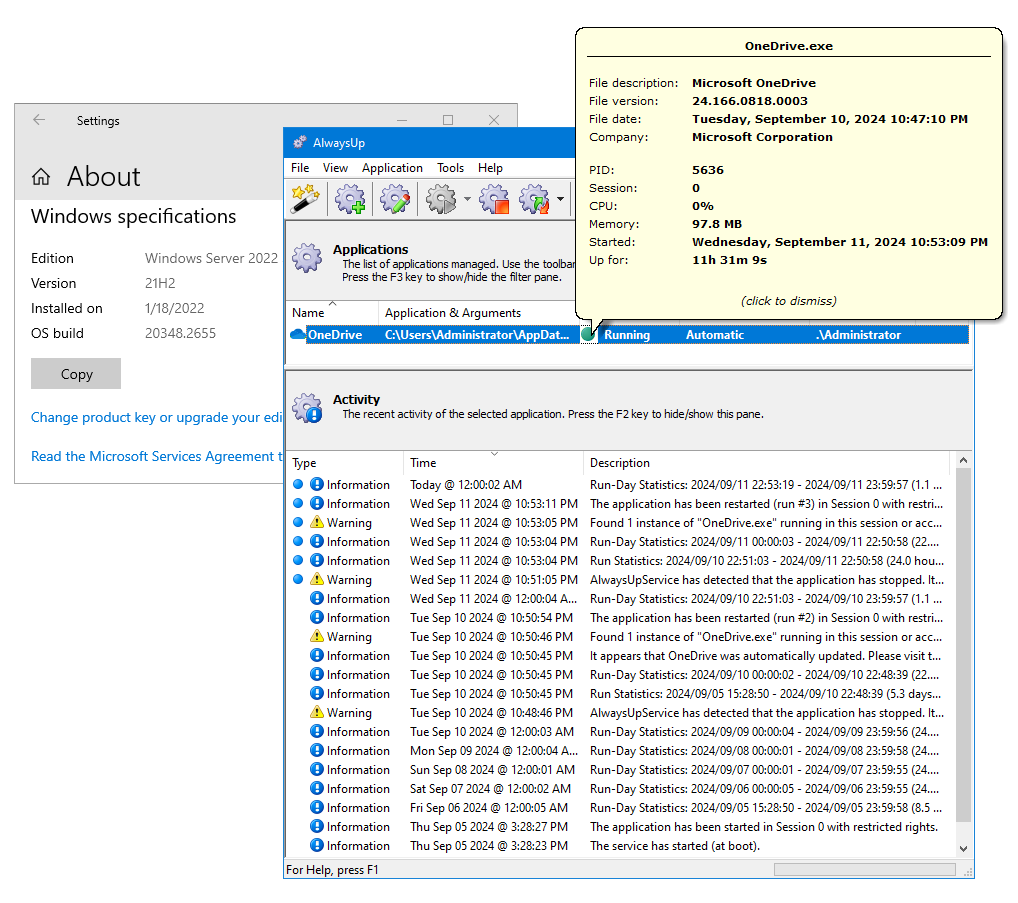Click the PID value 5636 in tooltip
1018x903 pixels.
tap(708, 169)
